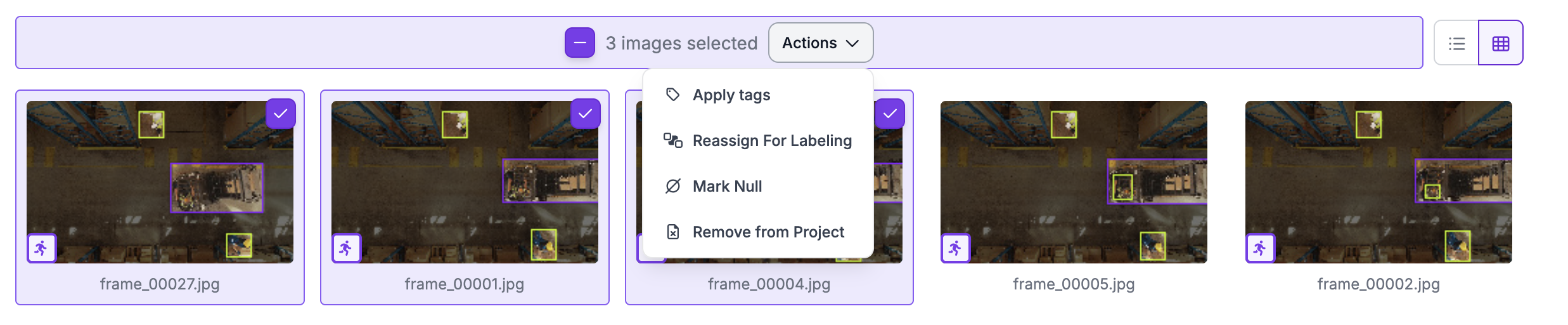Uncheck frame_00027.jpg selection checkbox
Viewport: 1568px width, 325px height.
point(281,114)
